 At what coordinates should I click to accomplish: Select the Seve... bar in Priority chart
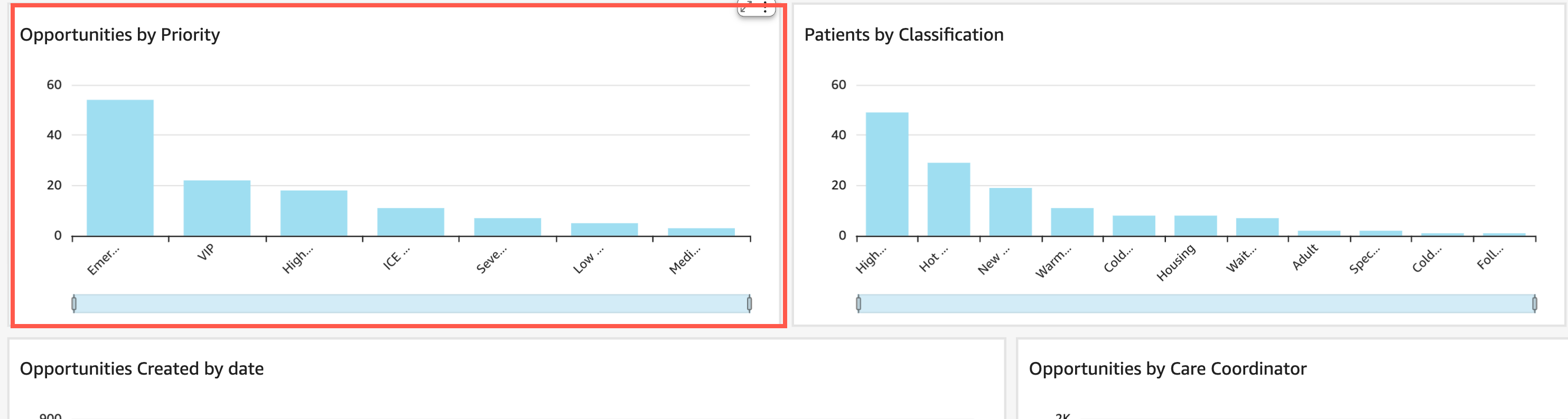pos(507,227)
